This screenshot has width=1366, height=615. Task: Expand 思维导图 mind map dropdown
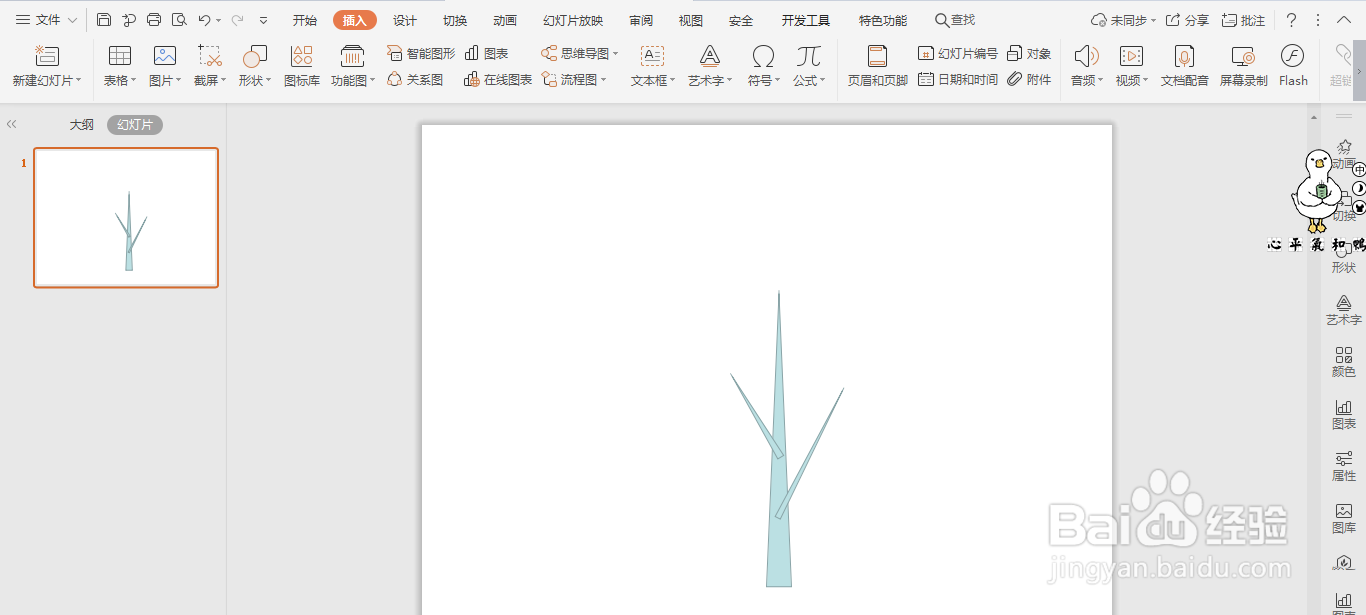coord(615,54)
